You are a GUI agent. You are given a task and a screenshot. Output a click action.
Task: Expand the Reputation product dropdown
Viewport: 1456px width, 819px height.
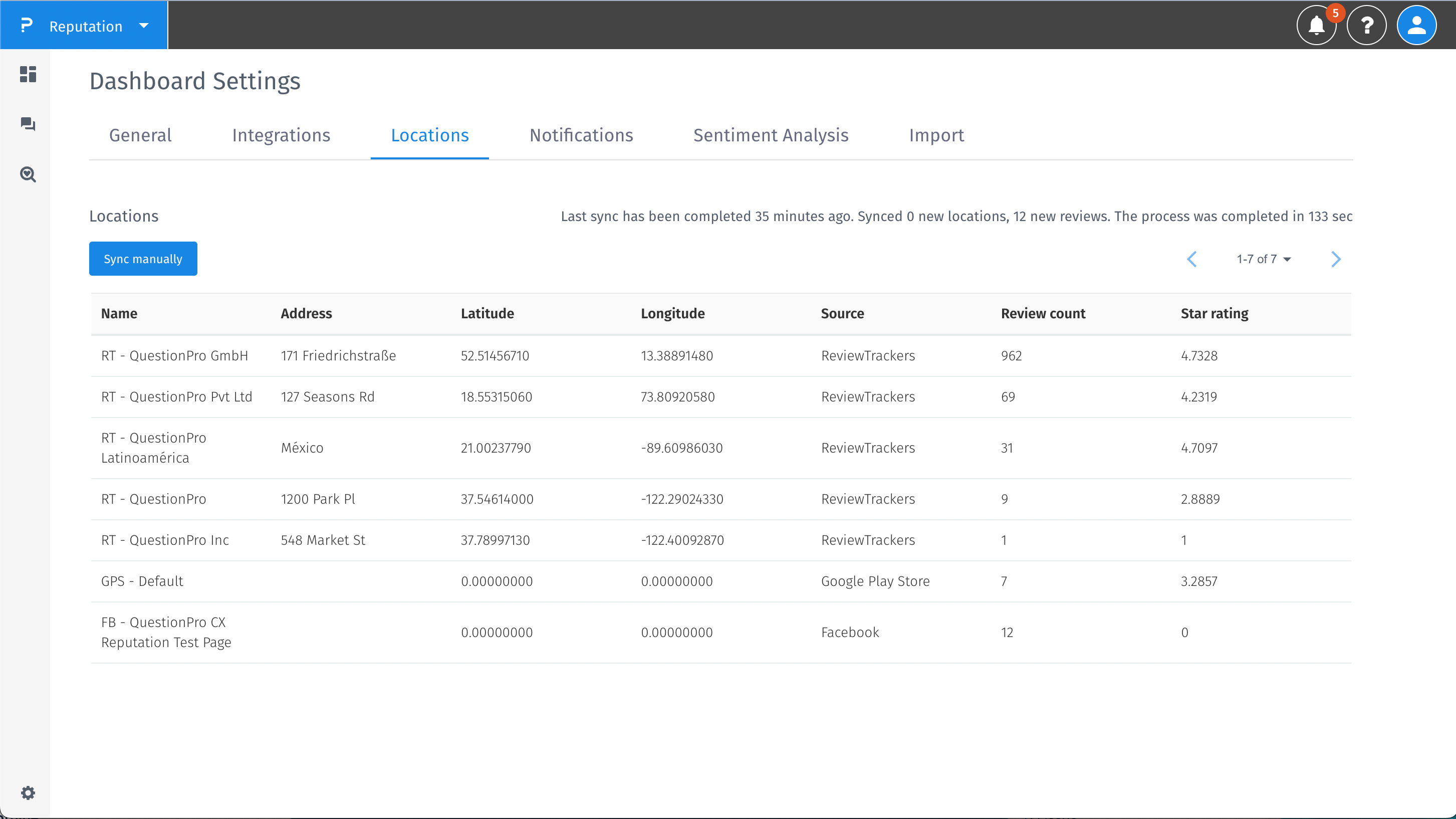144,26
